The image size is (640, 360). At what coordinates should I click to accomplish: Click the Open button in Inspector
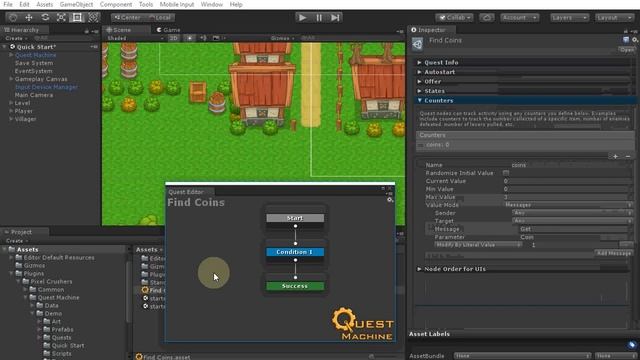pos(626,49)
